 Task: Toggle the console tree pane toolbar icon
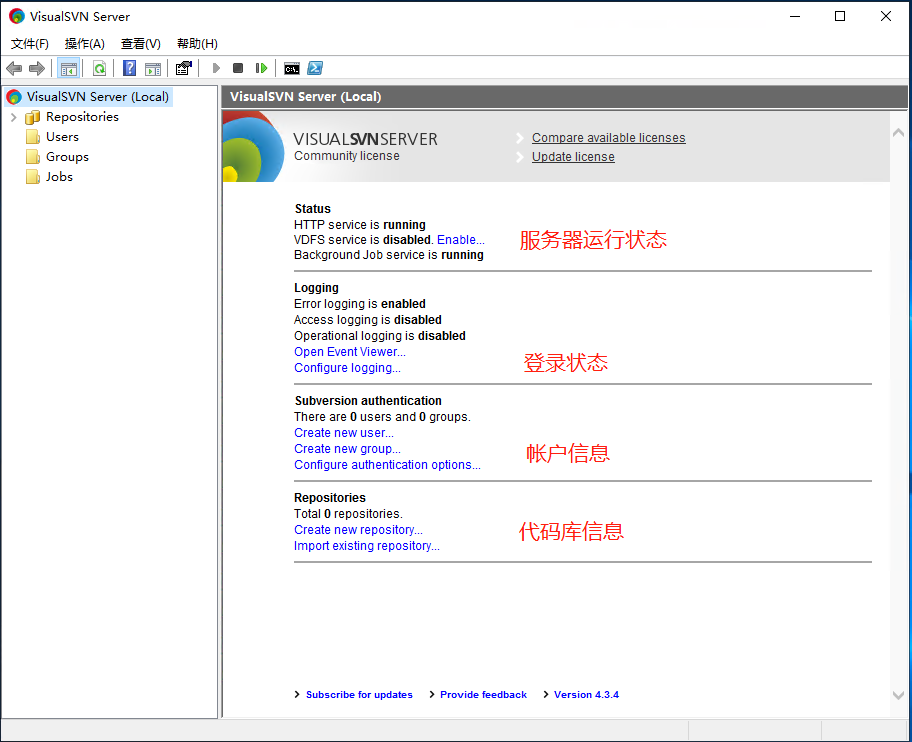69,69
